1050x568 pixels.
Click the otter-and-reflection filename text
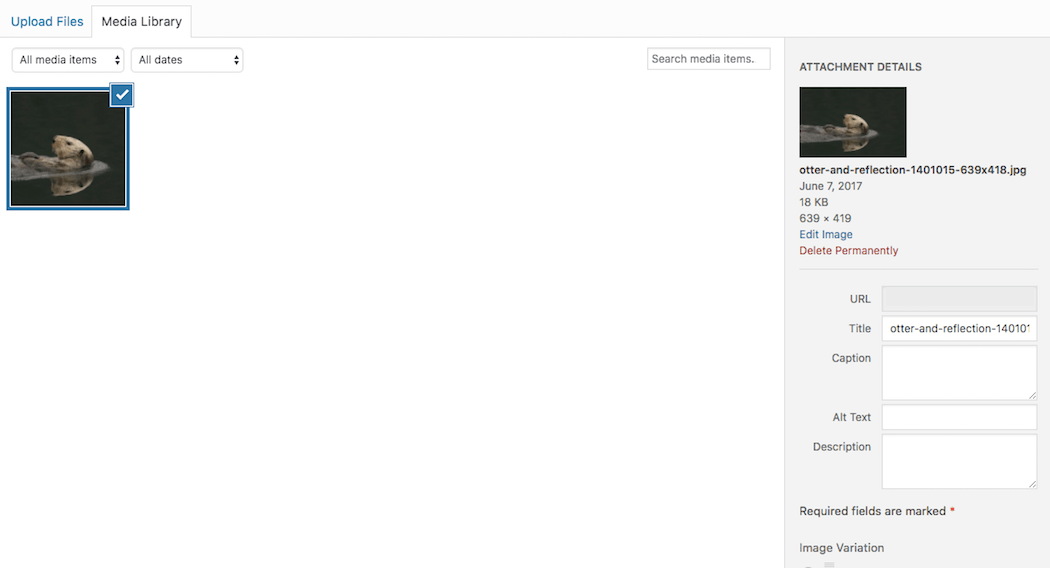point(913,170)
